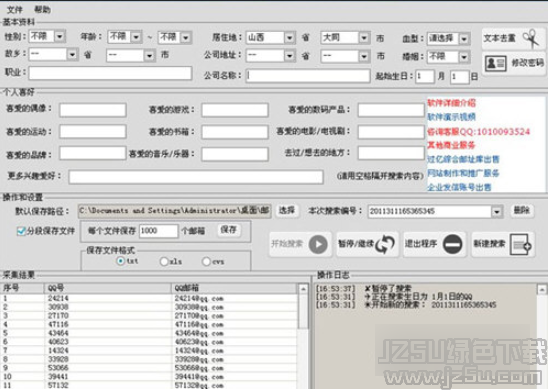Click the 喜爱的音乐/乐器 input field
Screen dimensions: 548x390
coord(235,154)
